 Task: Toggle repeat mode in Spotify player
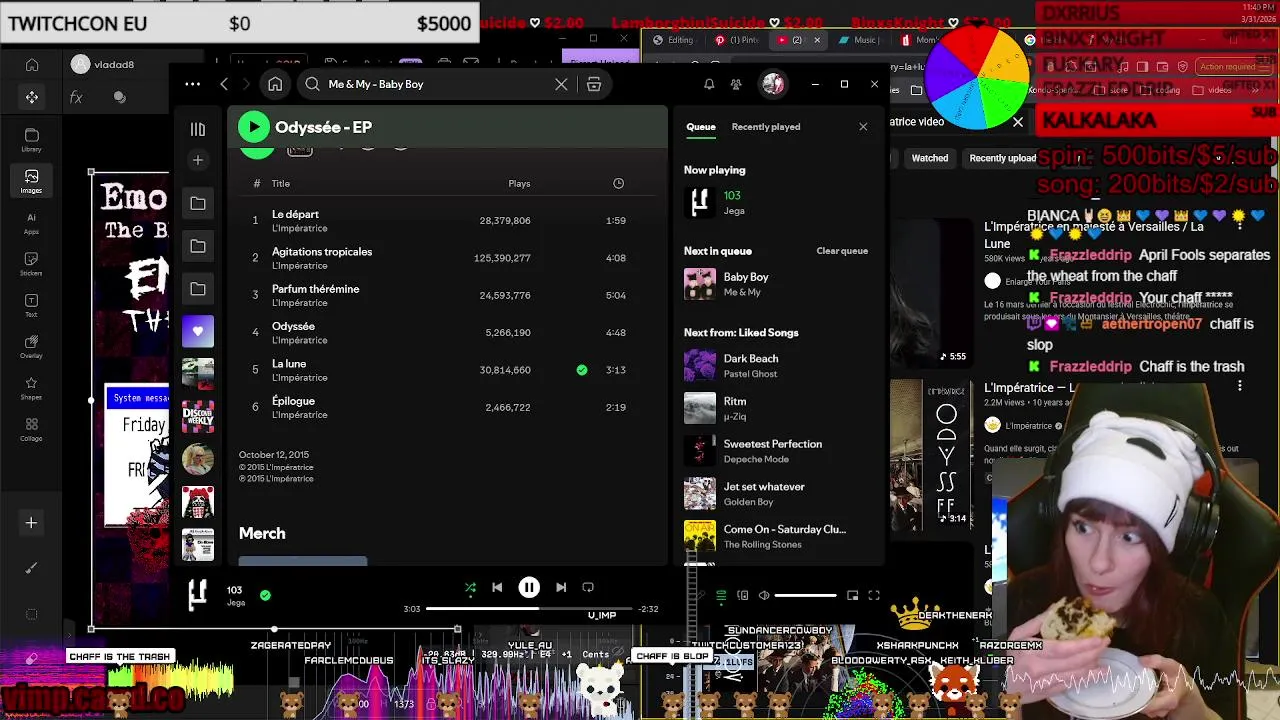(588, 588)
